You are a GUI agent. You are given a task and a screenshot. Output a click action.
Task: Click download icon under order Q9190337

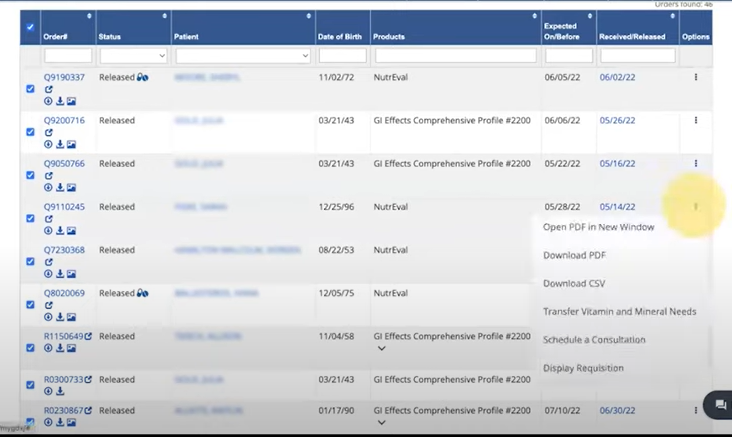[x=59, y=101]
